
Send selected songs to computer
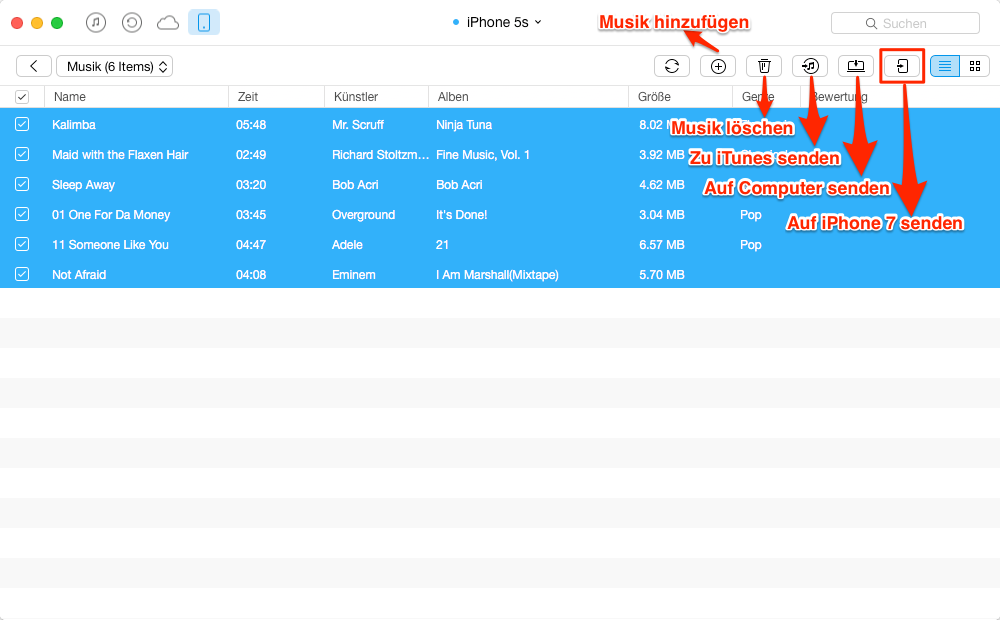(x=856, y=66)
